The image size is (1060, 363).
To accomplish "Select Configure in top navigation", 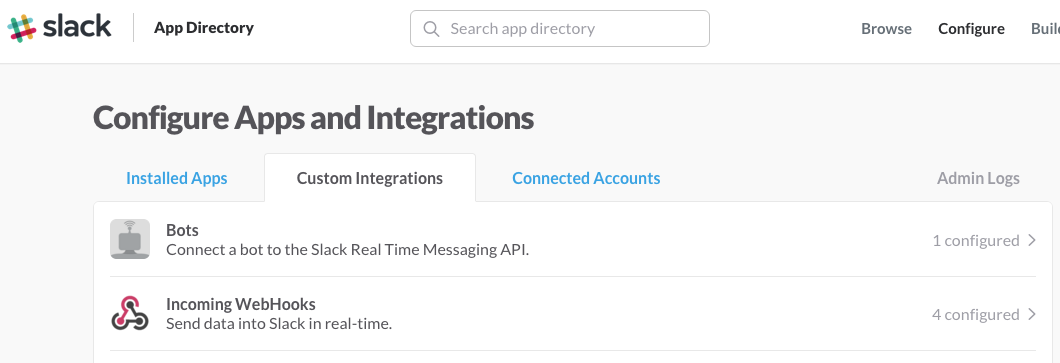I will (x=971, y=28).
